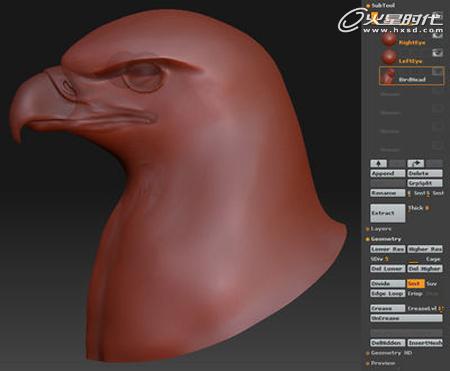Screen dimensions: 450x371
Task: Select the BirdHead subtool icon
Action: tap(389, 76)
